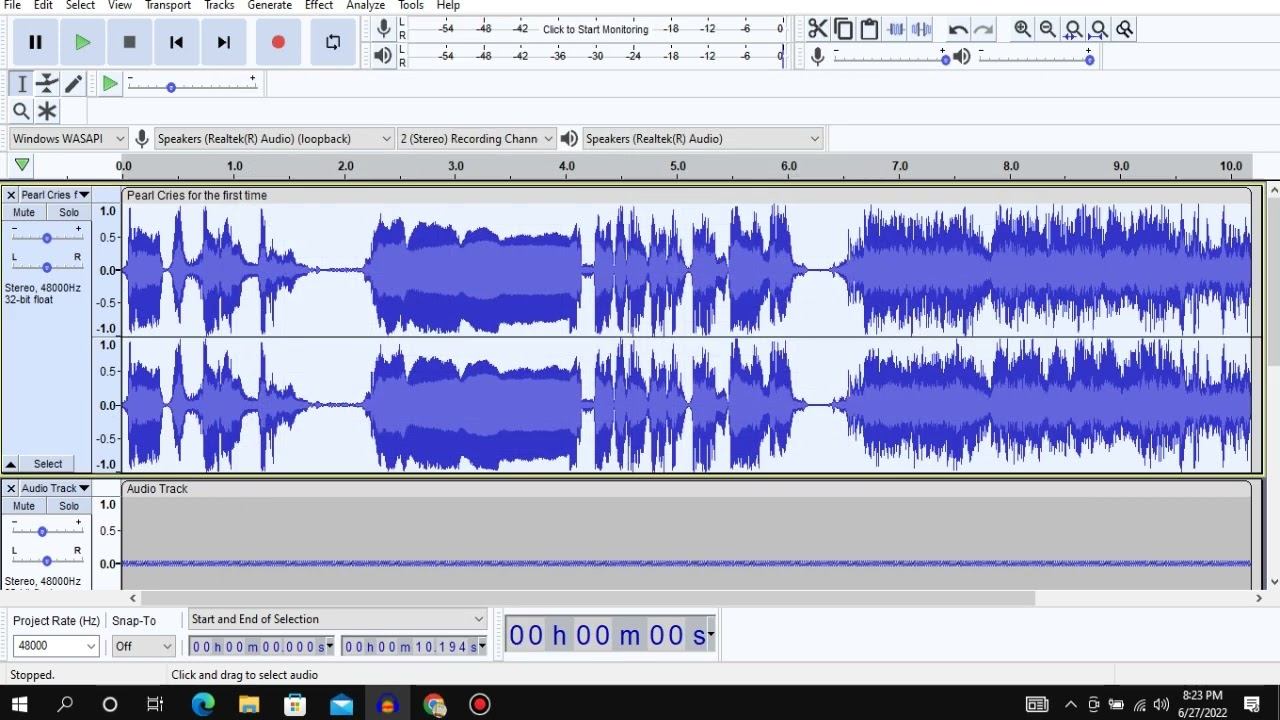Skip to start of project
This screenshot has width=1280, height=720.
click(x=176, y=42)
